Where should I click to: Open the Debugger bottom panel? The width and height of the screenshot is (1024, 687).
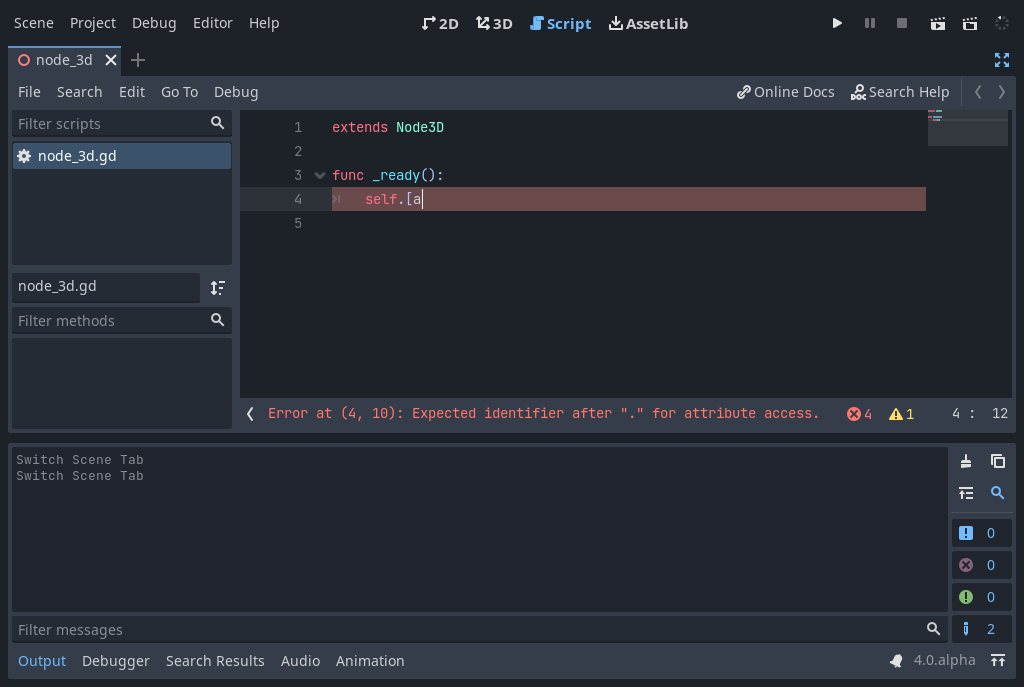pos(116,661)
